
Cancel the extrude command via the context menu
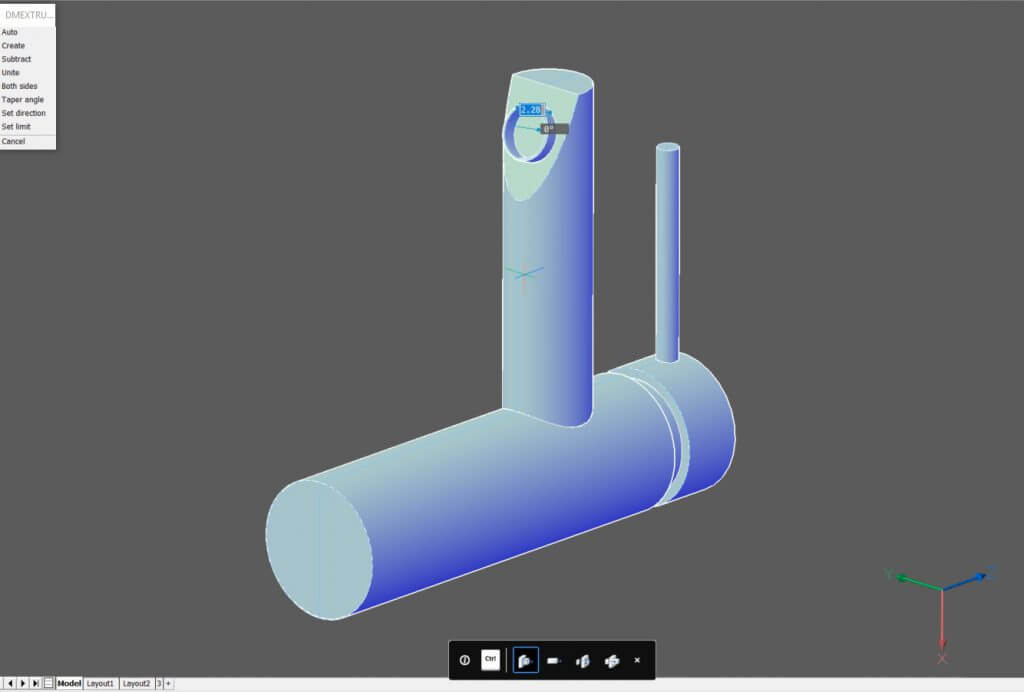pyautogui.click(x=12, y=141)
